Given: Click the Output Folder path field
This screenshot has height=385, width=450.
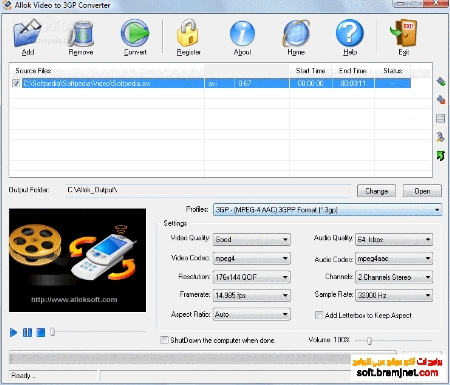Looking at the screenshot, I should (x=208, y=190).
